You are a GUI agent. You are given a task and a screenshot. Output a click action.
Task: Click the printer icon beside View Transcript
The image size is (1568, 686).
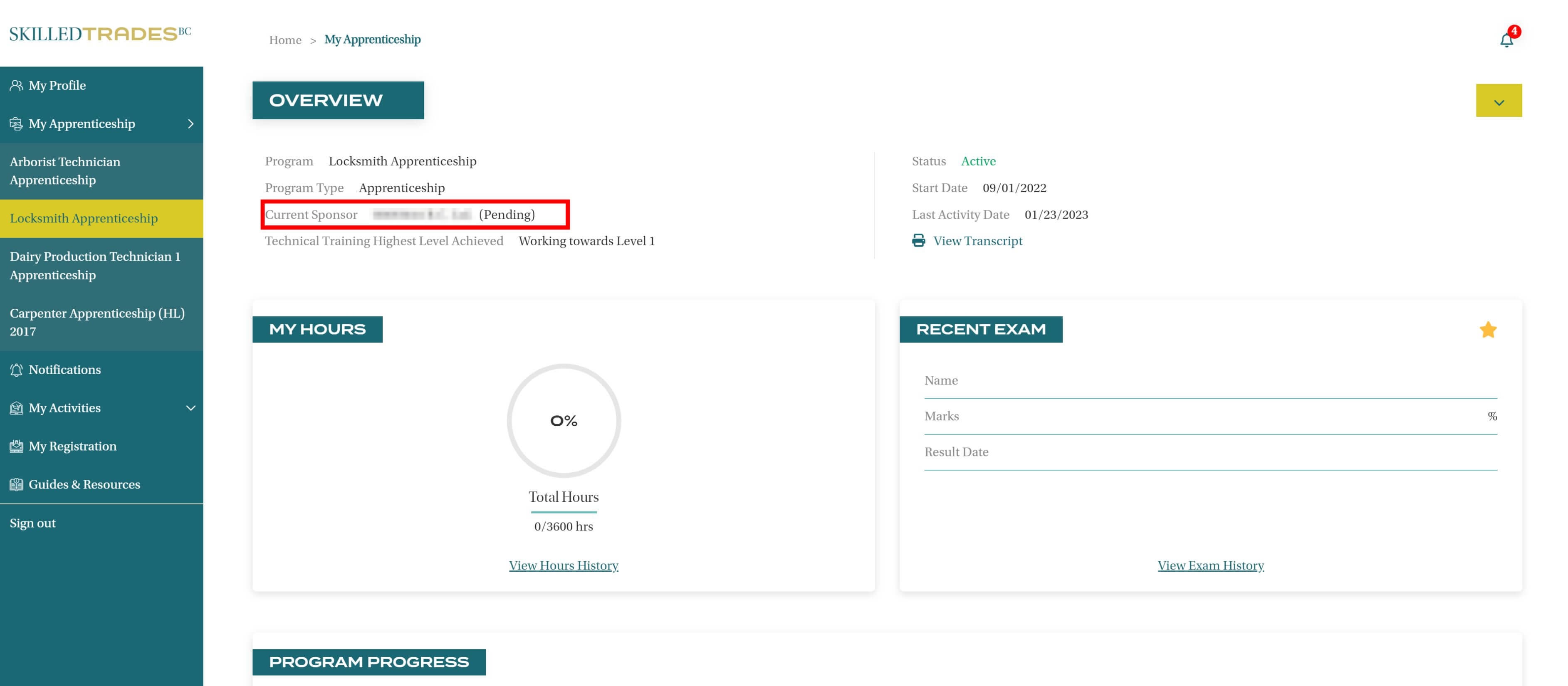click(918, 241)
